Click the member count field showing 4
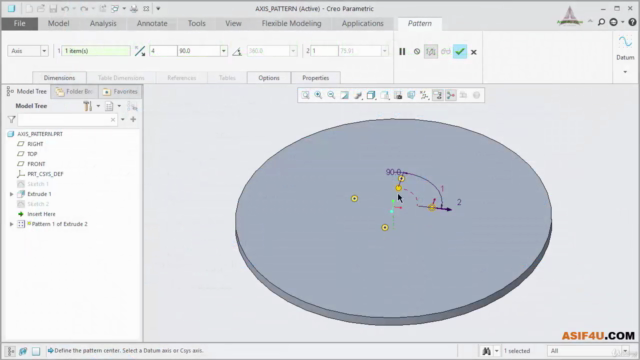This screenshot has height=360, width=640. coord(163,51)
